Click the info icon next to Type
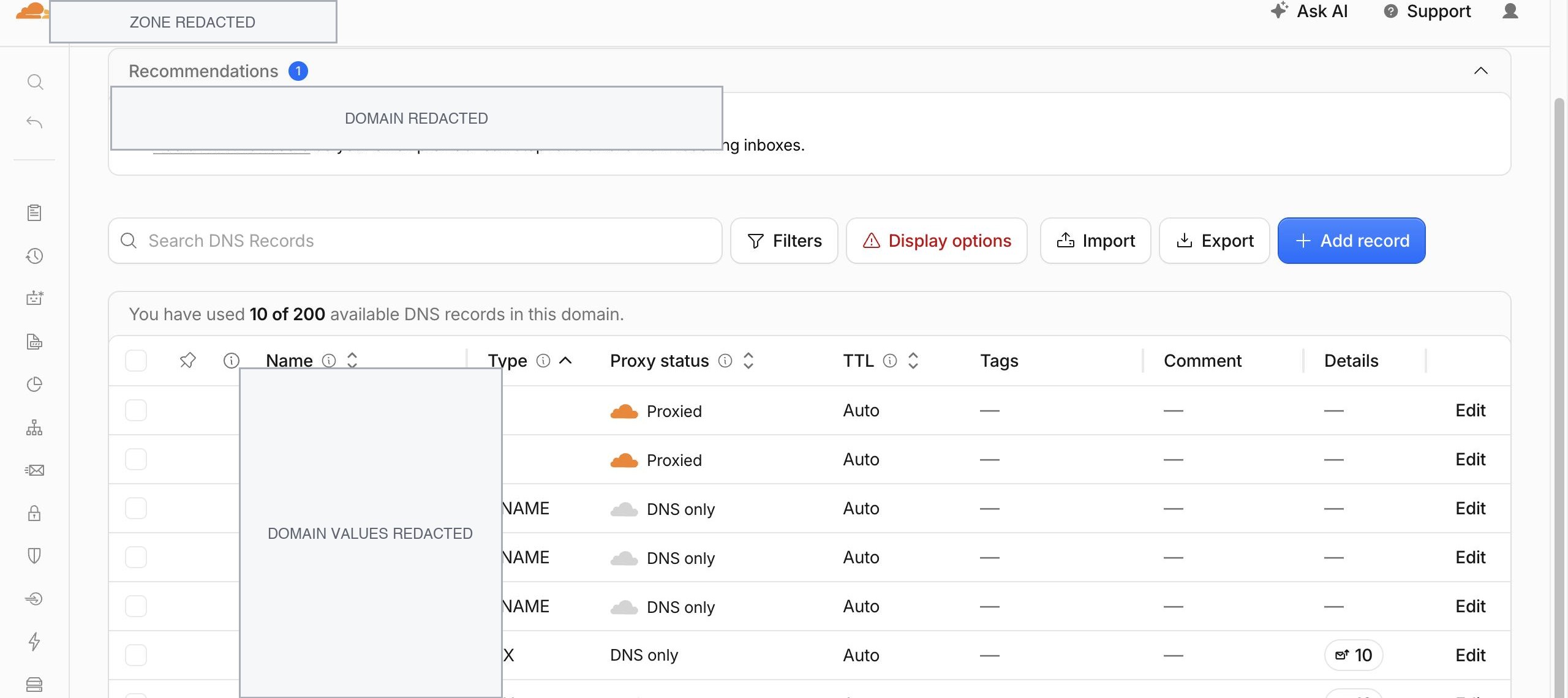Screen dimensions: 1568x698 point(543,361)
